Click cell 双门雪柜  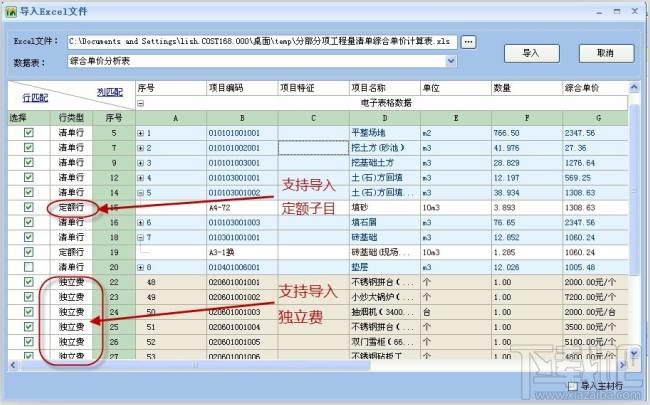click(385, 342)
